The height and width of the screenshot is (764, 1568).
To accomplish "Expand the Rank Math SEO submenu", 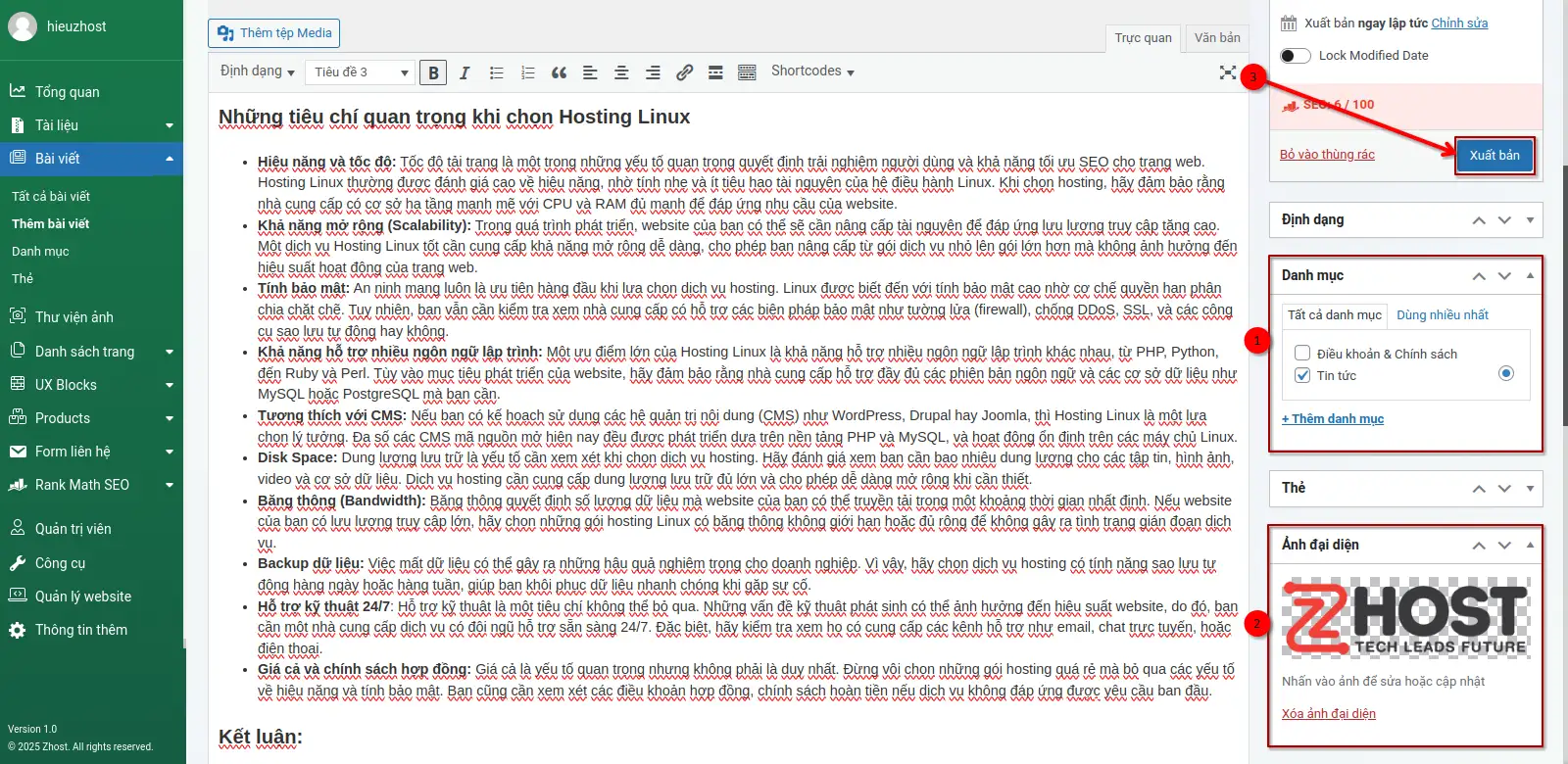I will tap(170, 485).
